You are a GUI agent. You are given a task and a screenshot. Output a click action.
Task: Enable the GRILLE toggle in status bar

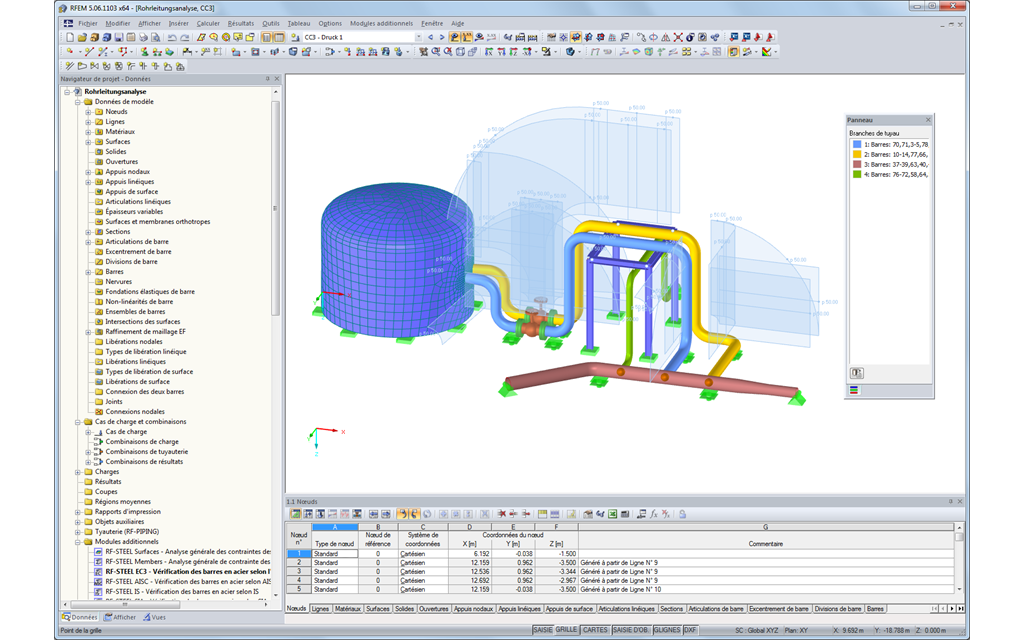pyautogui.click(x=568, y=632)
